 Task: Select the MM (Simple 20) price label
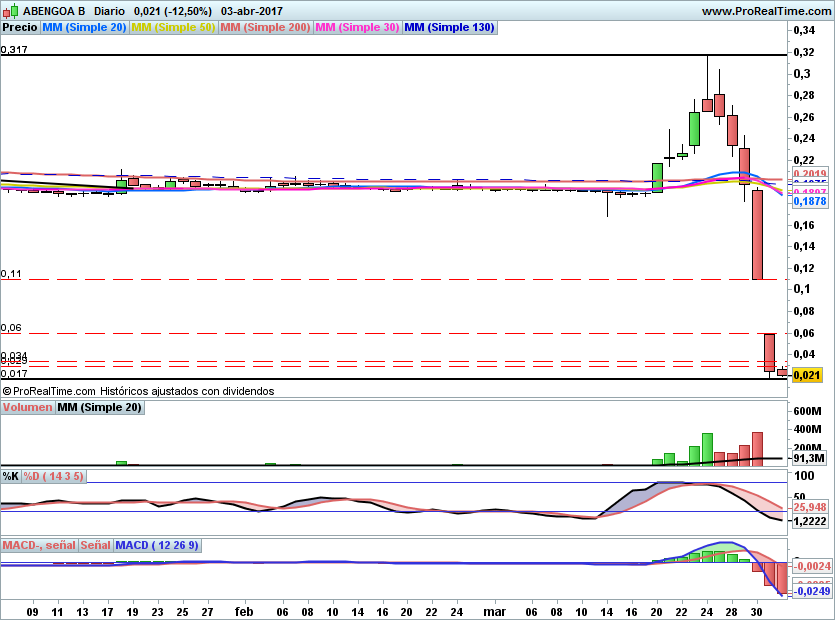click(x=84, y=27)
